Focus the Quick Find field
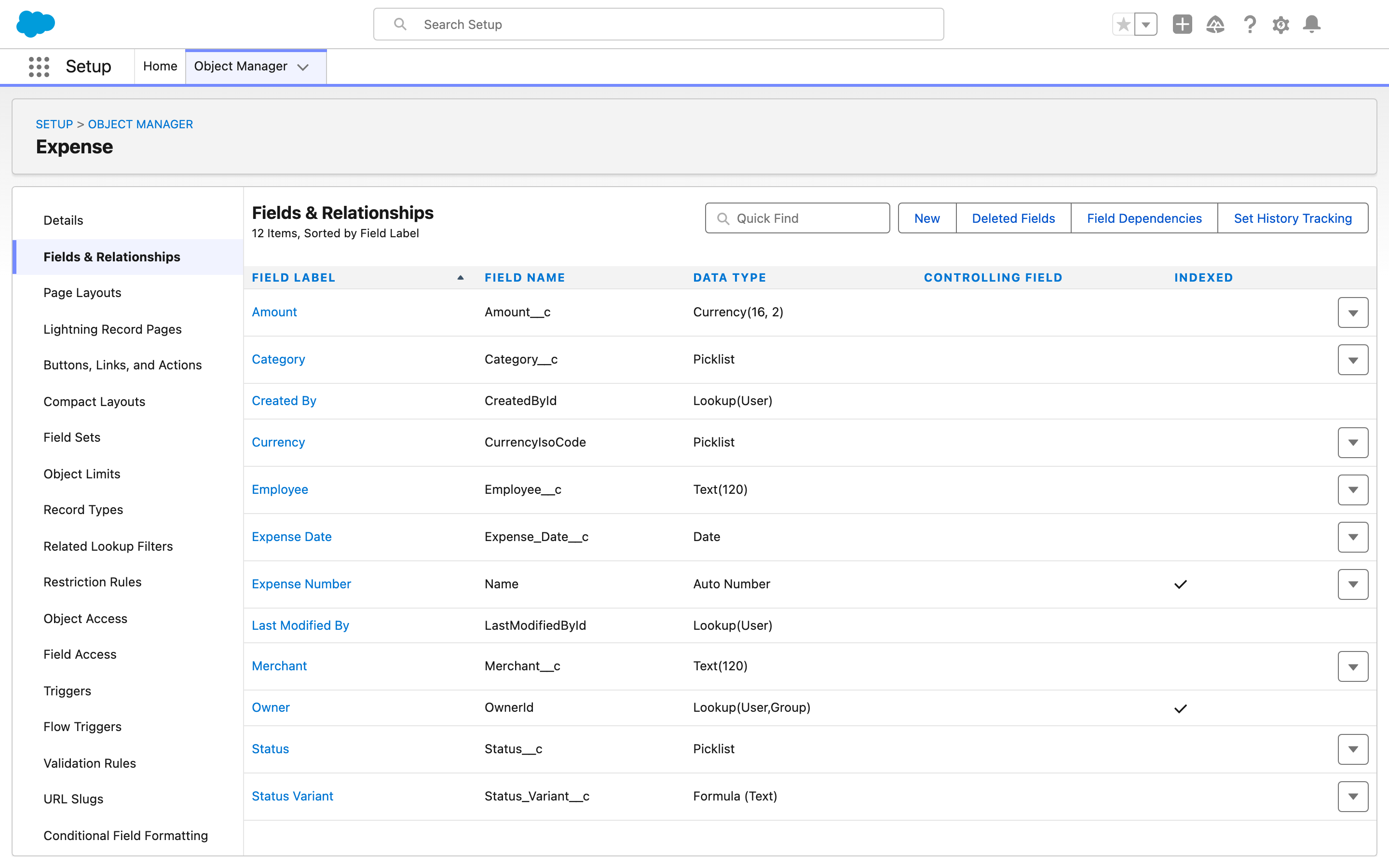1389x868 pixels. pyautogui.click(x=797, y=218)
